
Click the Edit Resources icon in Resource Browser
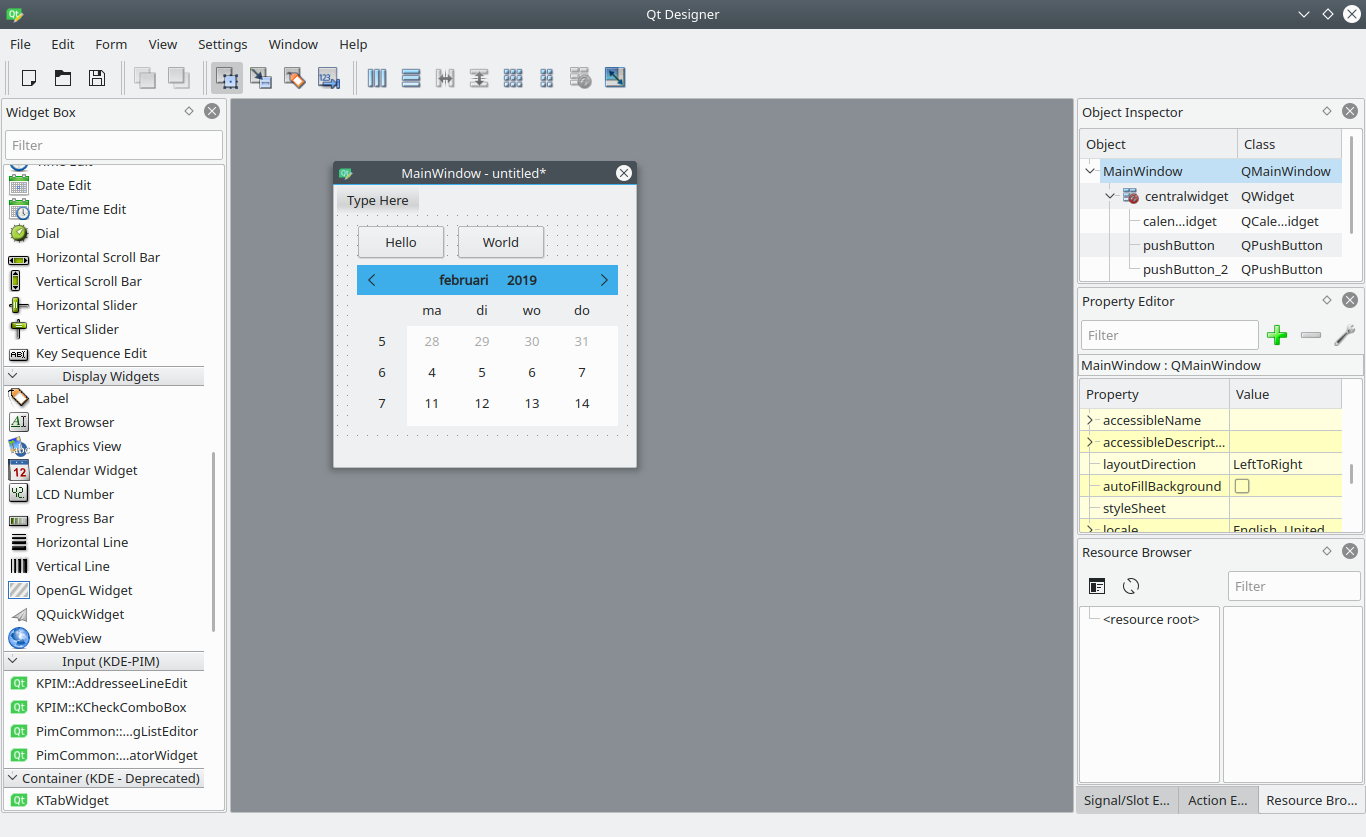[x=1097, y=586]
